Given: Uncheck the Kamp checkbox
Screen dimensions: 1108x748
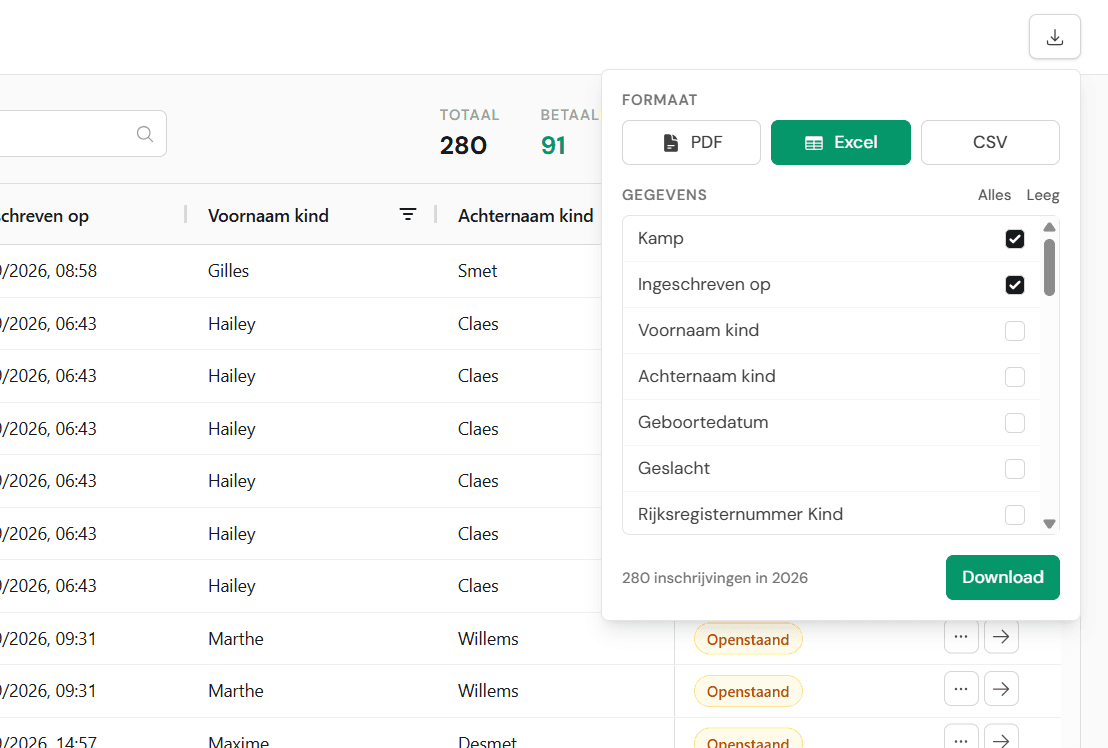Looking at the screenshot, I should click(1015, 239).
